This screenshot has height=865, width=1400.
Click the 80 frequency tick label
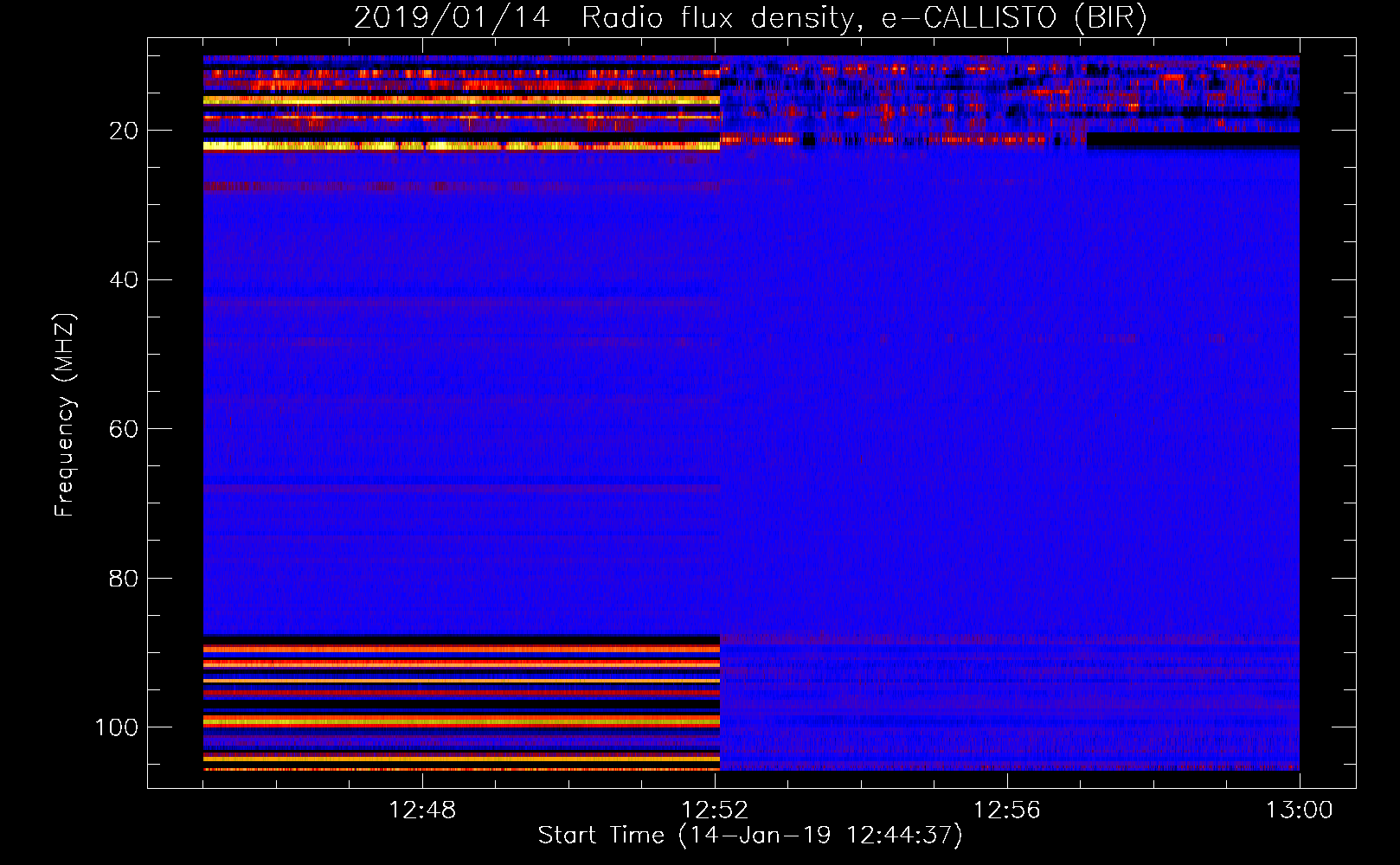pos(124,578)
